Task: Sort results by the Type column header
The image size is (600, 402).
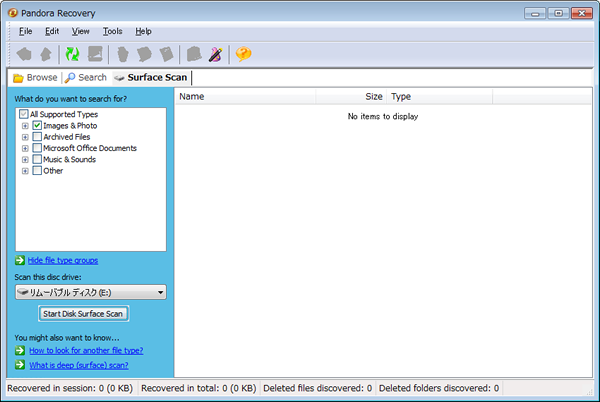Action: pos(440,96)
